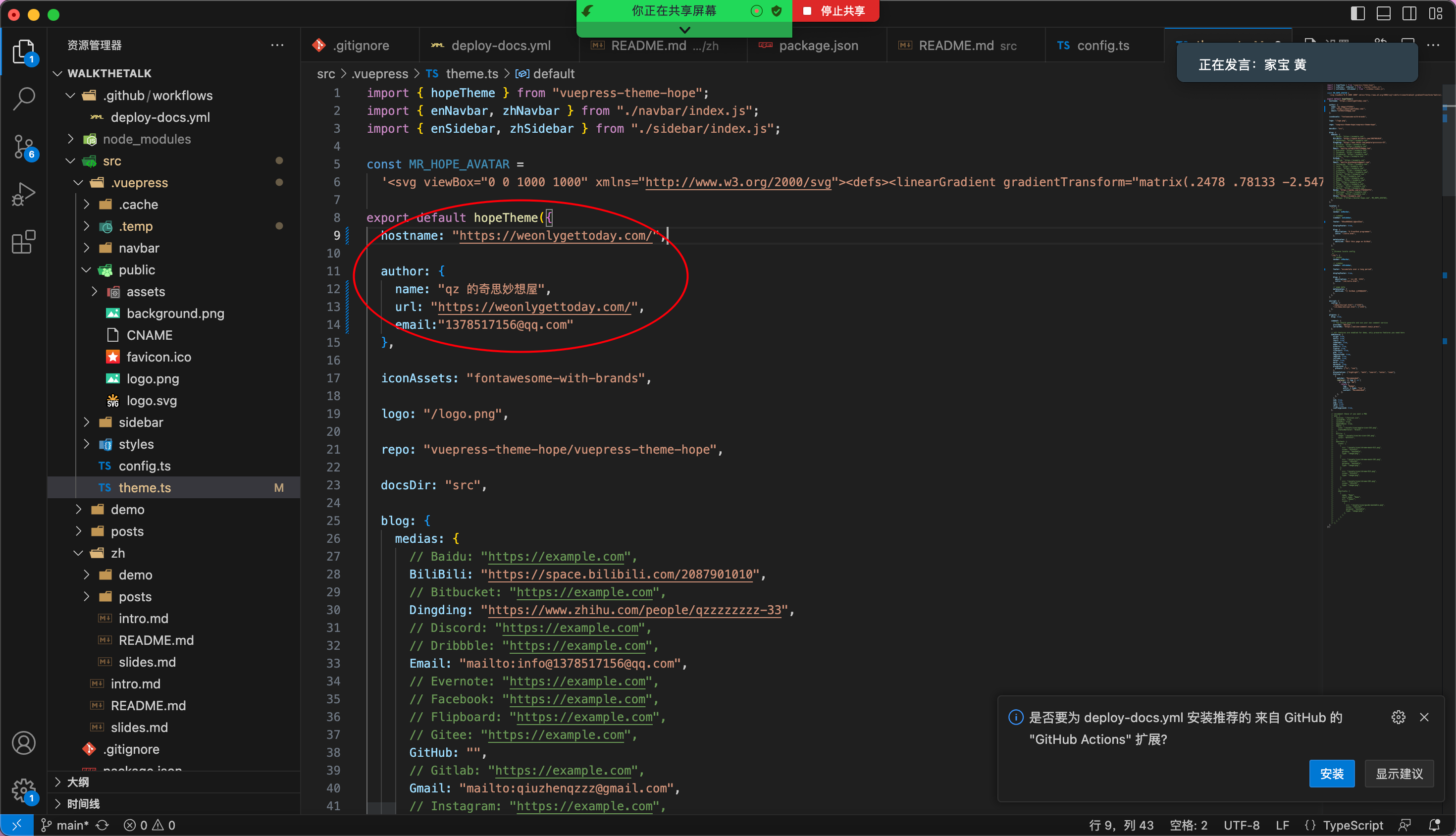
Task: Click the remote window icon in status bar
Action: [16, 825]
